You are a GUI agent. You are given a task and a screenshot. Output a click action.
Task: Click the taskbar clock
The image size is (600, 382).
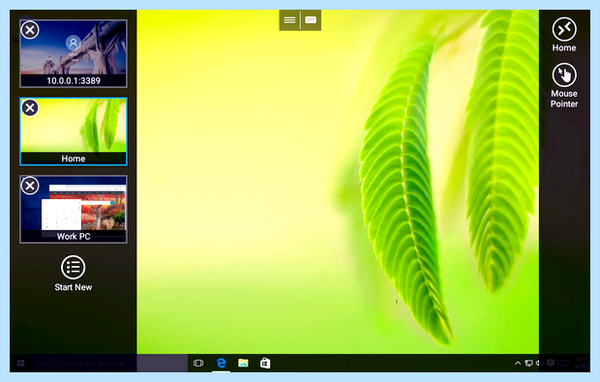point(581,363)
